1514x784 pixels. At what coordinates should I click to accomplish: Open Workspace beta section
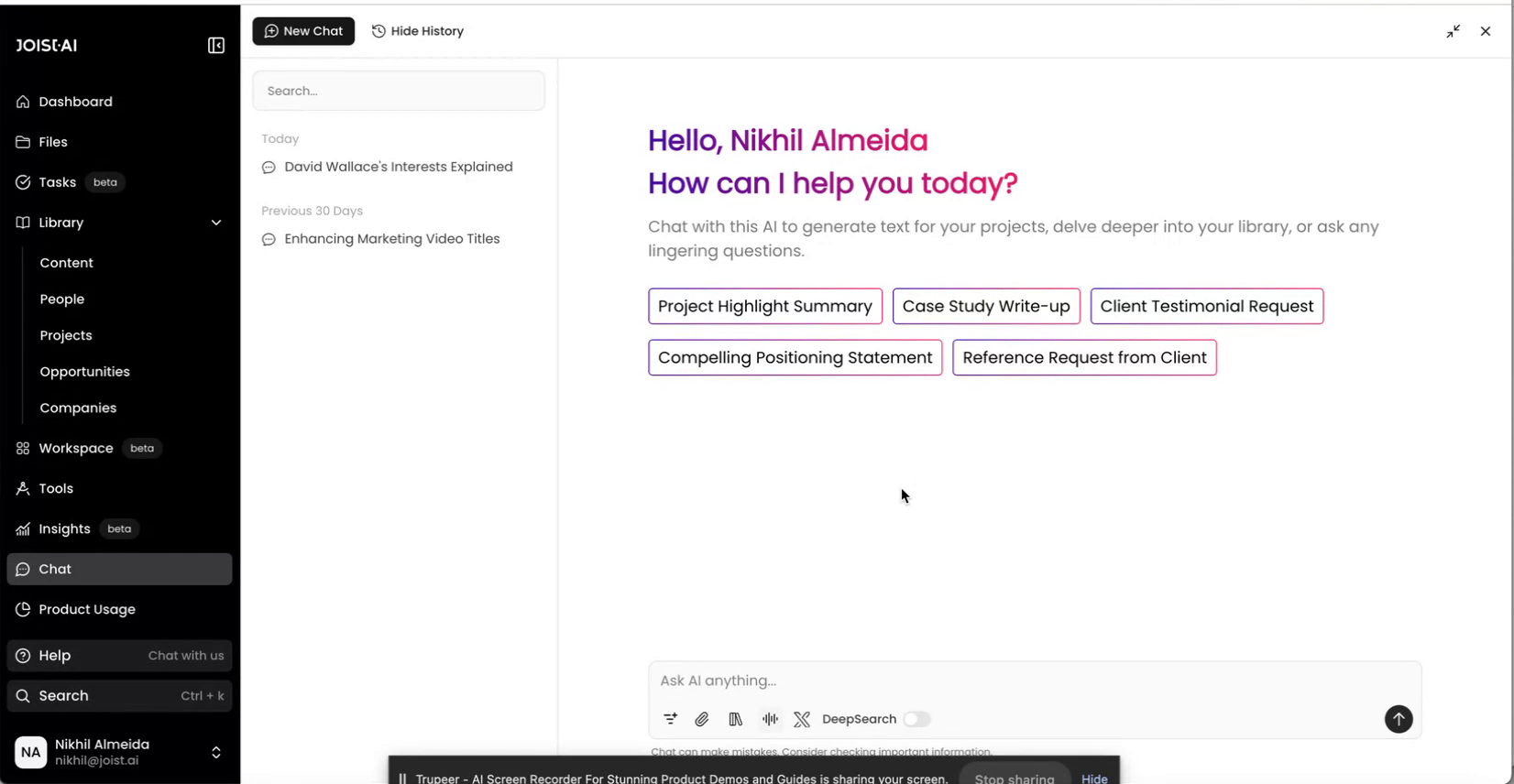(x=119, y=448)
